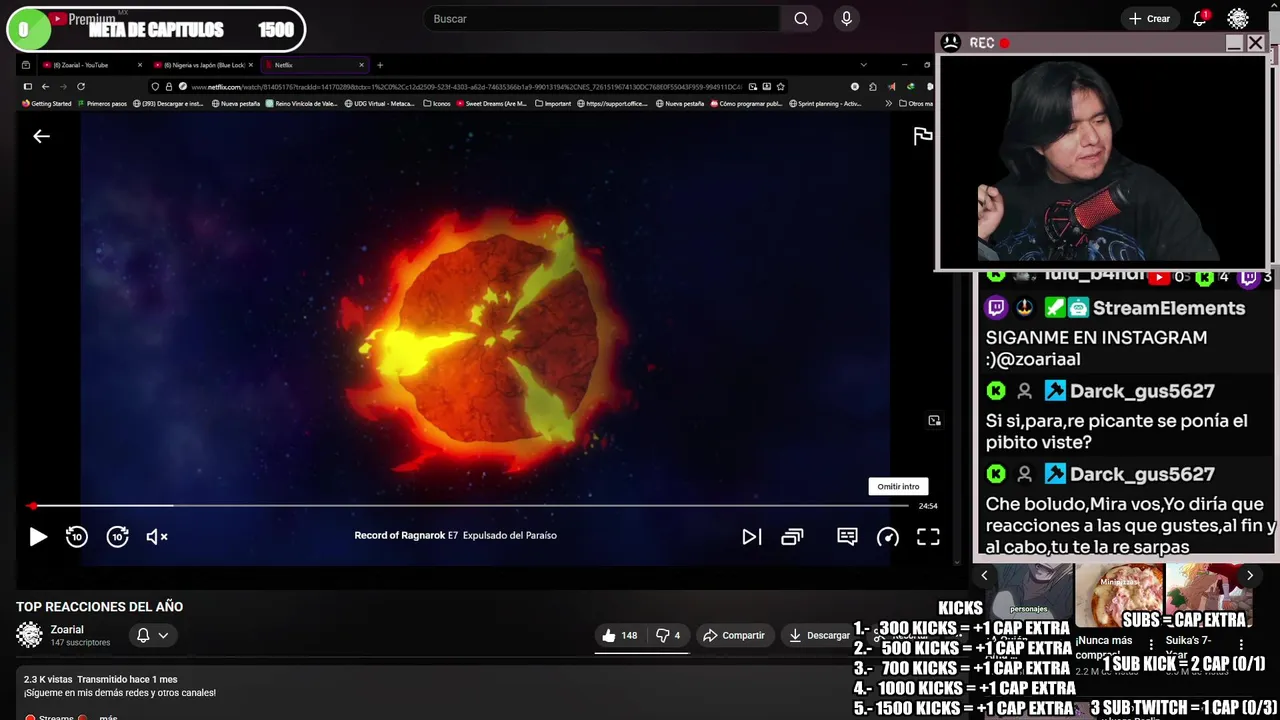
Task: Toggle the browser sidebar icon
Action: [27, 87]
